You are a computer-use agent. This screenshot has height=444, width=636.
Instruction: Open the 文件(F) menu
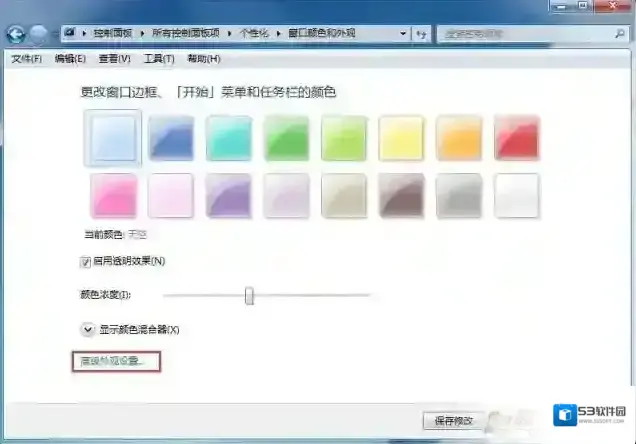click(x=27, y=59)
